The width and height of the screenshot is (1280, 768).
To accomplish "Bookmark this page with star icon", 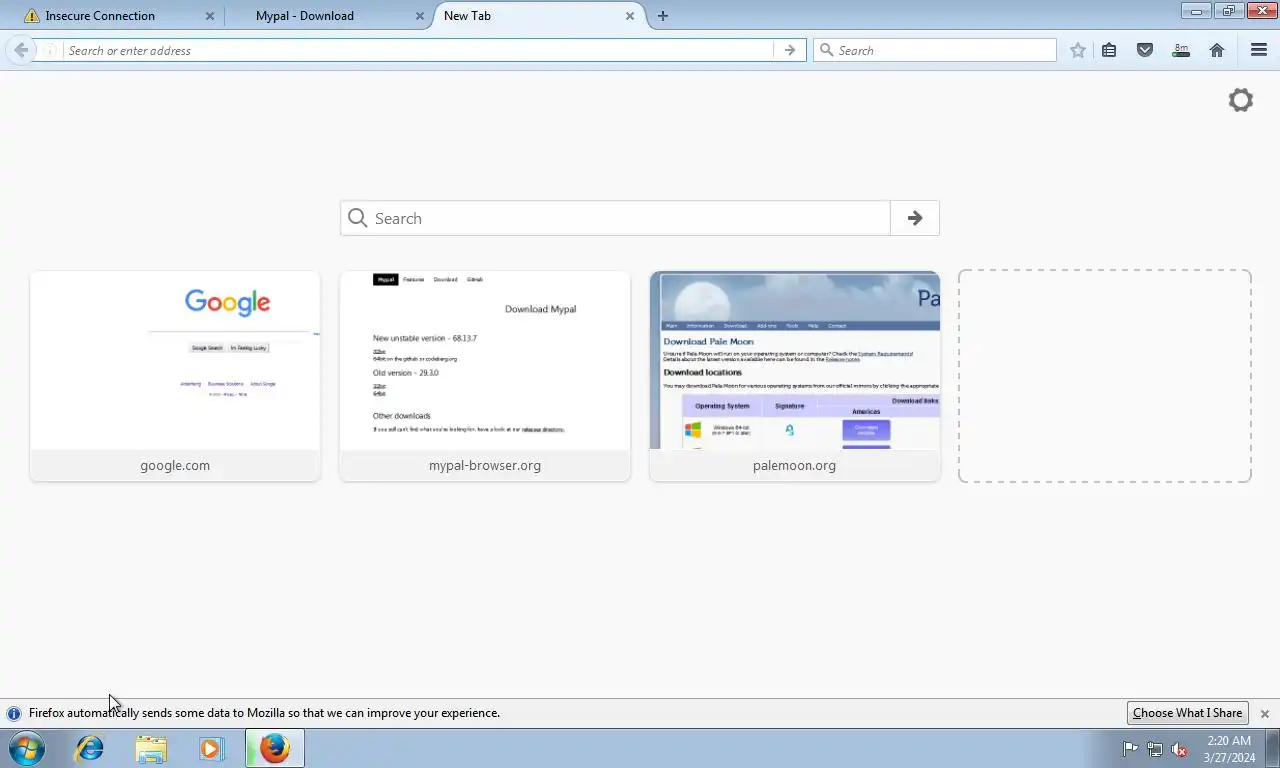I will [x=1078, y=50].
